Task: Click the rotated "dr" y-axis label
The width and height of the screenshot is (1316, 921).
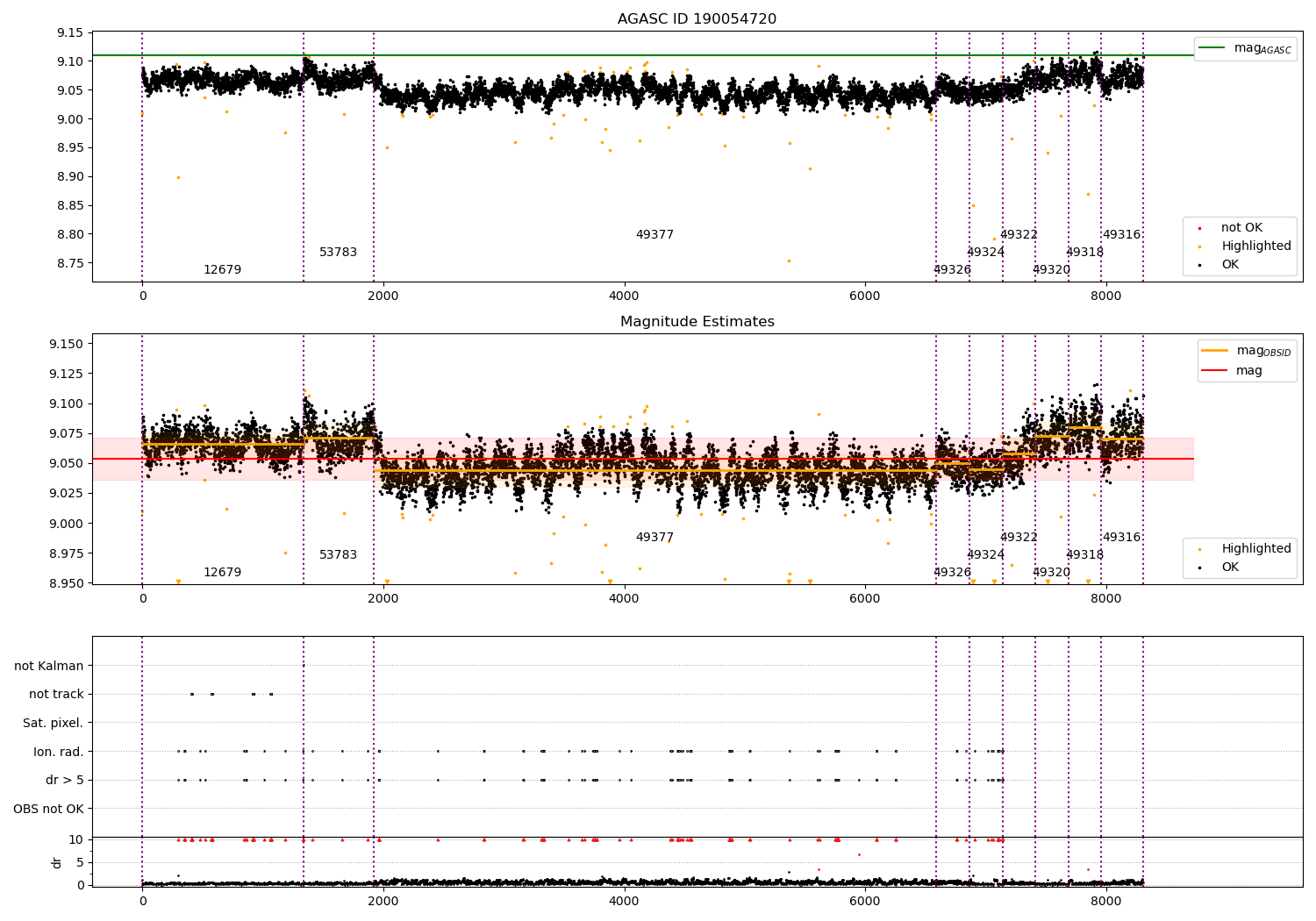Action: [57, 862]
